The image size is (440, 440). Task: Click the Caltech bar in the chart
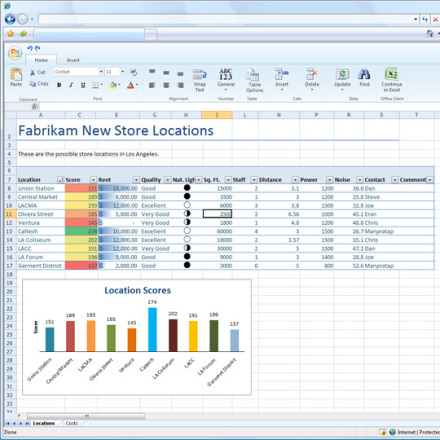click(x=152, y=329)
